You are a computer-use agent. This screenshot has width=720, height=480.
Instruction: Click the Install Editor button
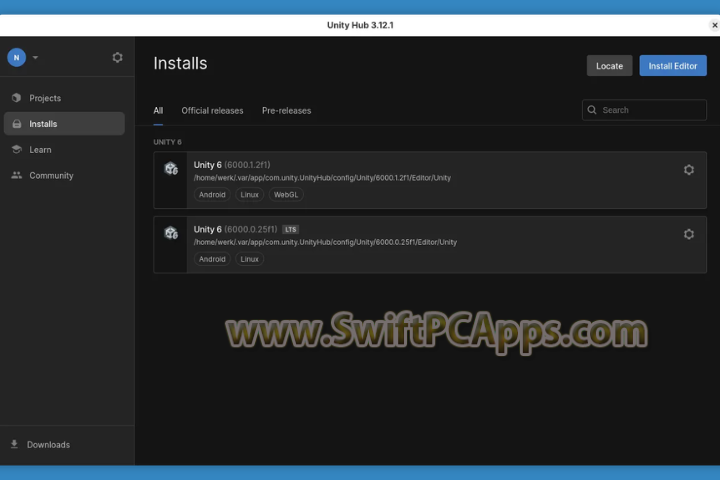[x=673, y=66]
